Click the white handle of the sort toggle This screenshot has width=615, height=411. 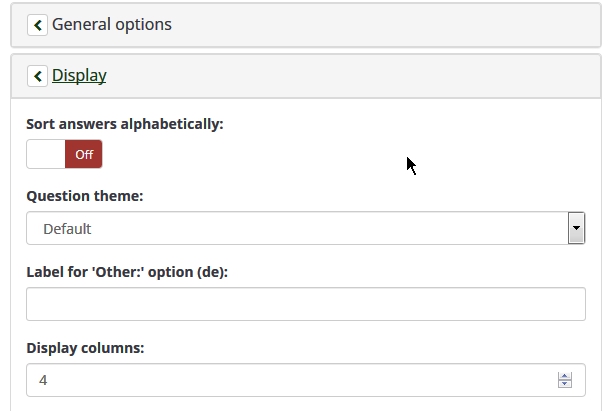pyautogui.click(x=46, y=154)
